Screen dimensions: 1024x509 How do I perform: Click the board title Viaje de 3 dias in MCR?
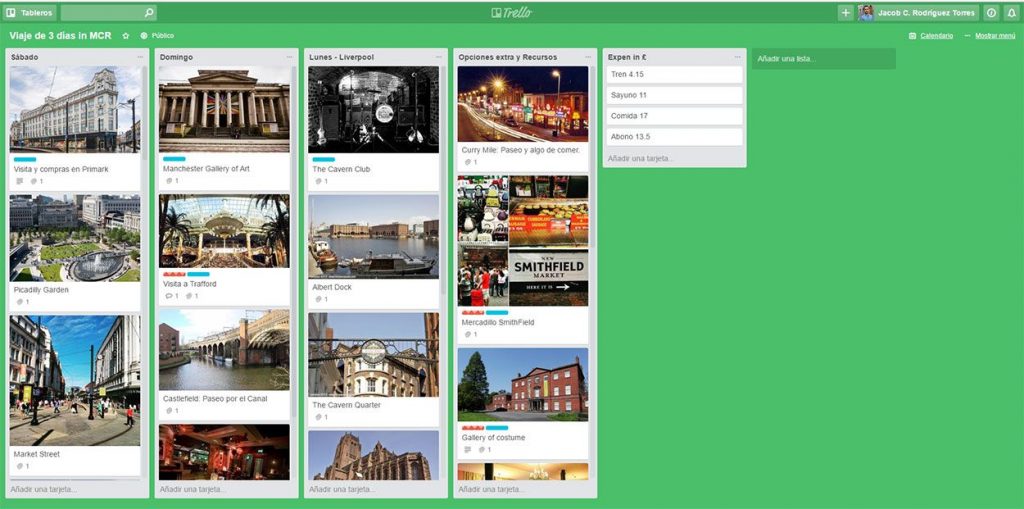60,35
